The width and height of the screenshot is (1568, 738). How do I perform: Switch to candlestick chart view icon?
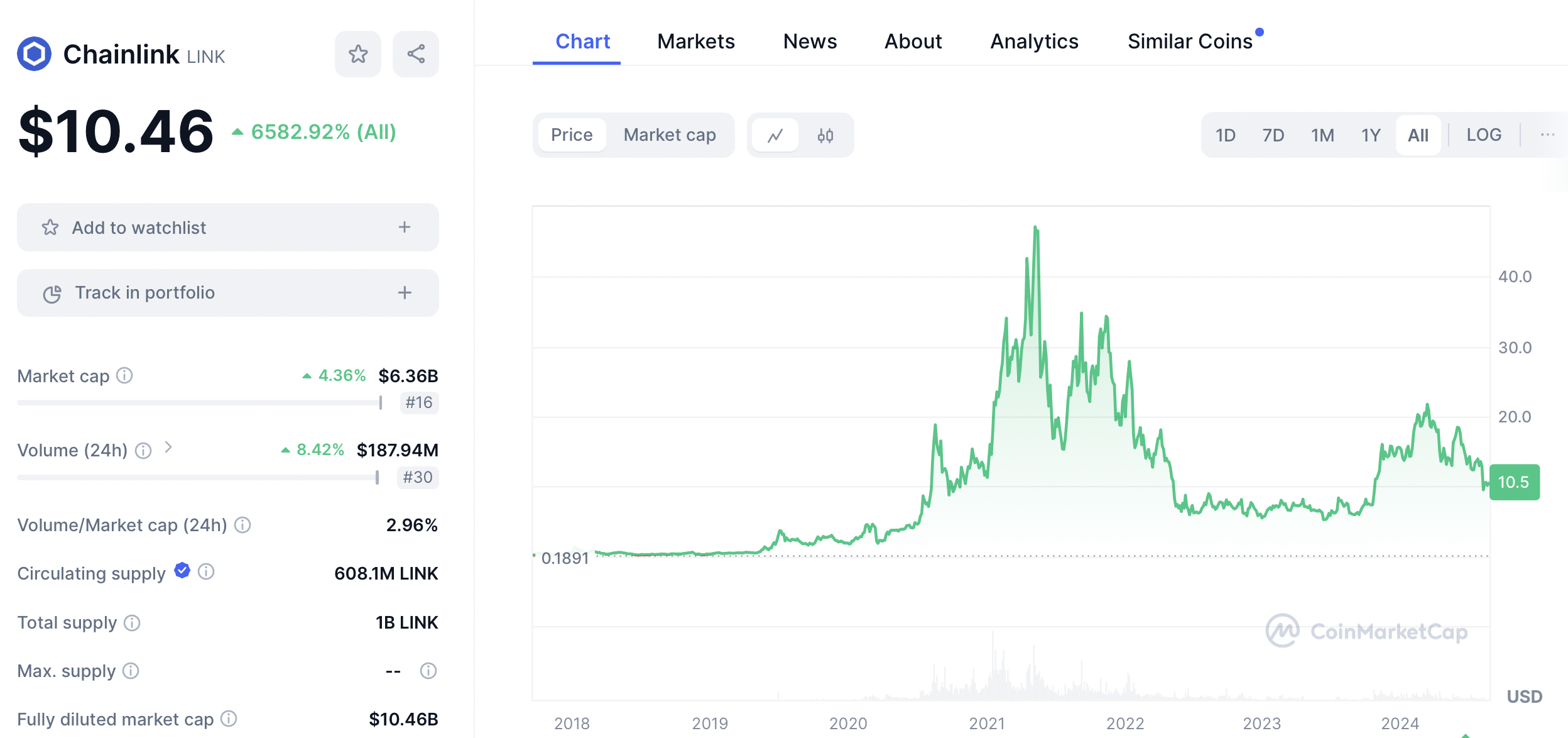coord(825,135)
